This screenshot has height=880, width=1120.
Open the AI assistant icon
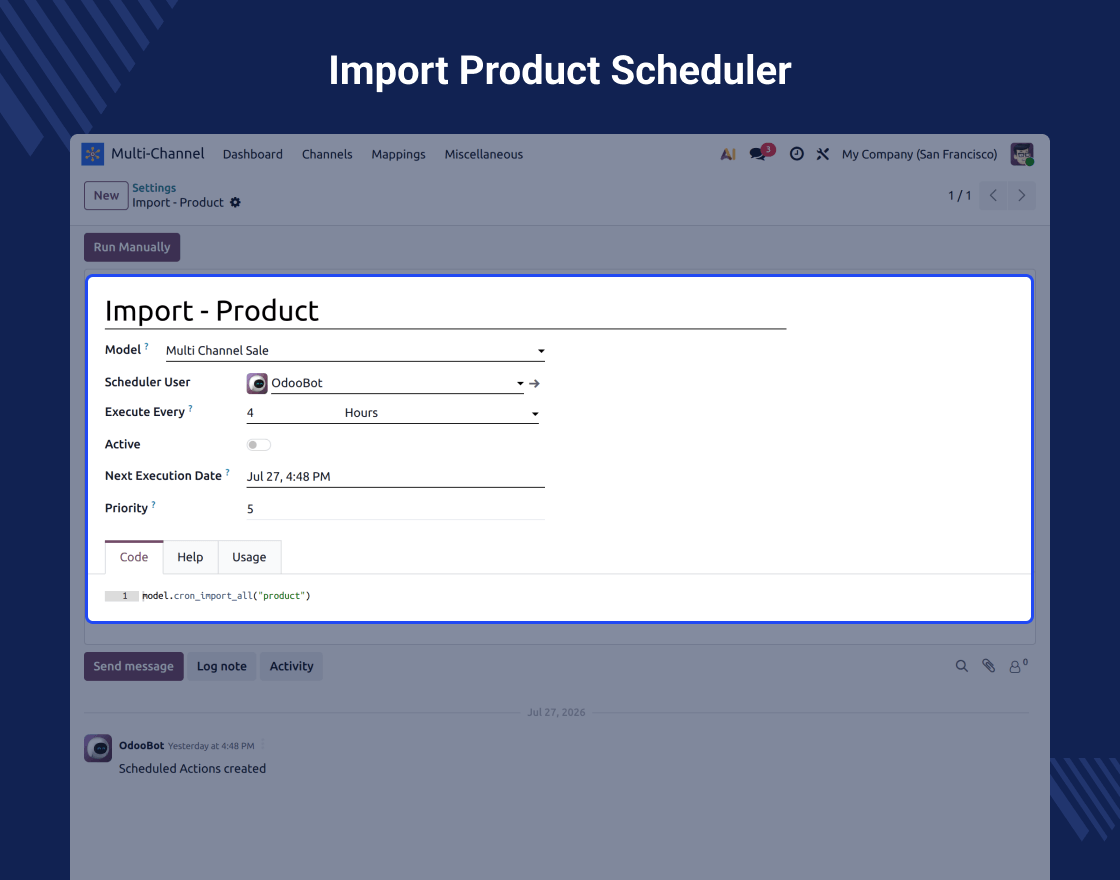tap(728, 154)
